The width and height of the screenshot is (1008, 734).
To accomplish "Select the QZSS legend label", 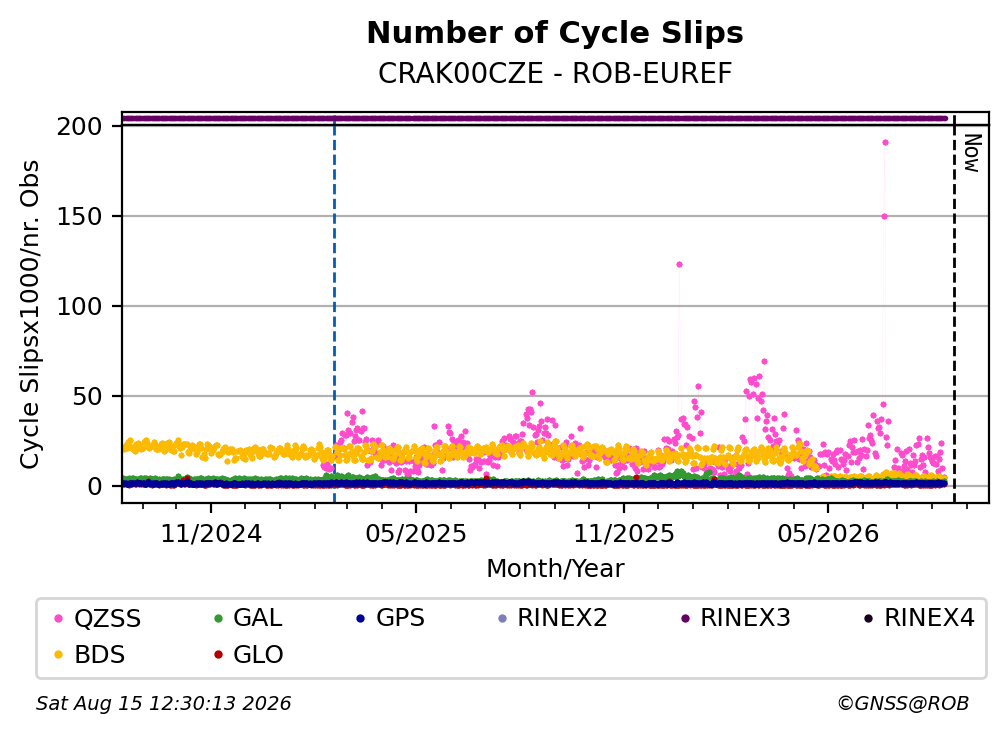I will click(x=107, y=618).
